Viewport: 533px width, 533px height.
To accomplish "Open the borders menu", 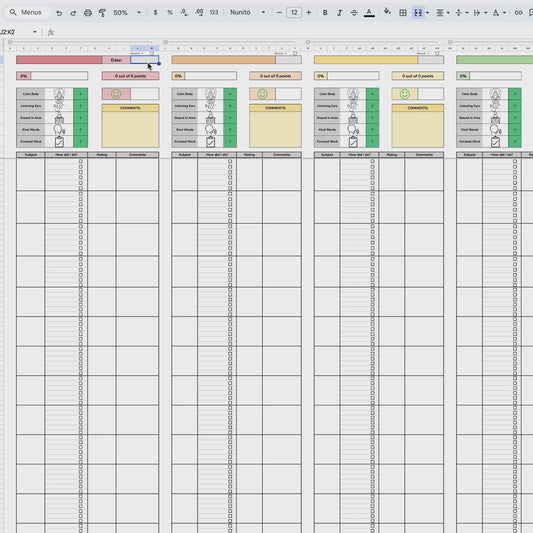I will tap(403, 13).
